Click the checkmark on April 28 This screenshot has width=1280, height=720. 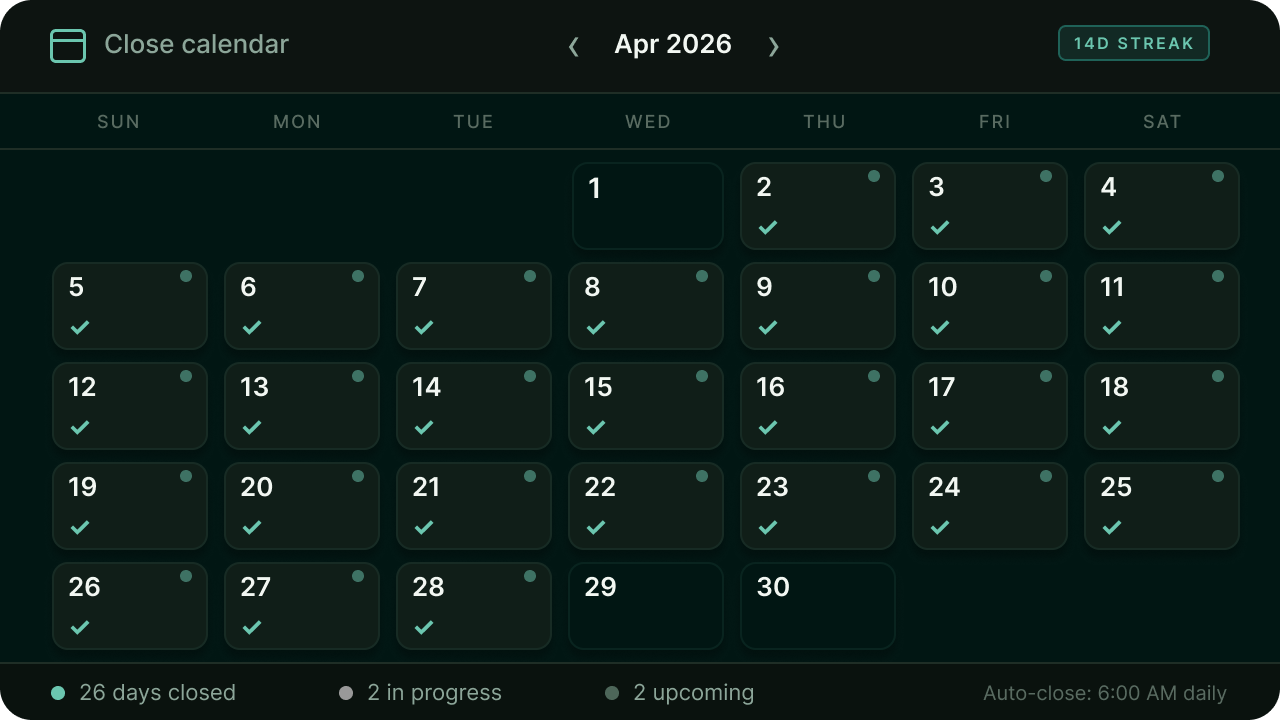(424, 627)
